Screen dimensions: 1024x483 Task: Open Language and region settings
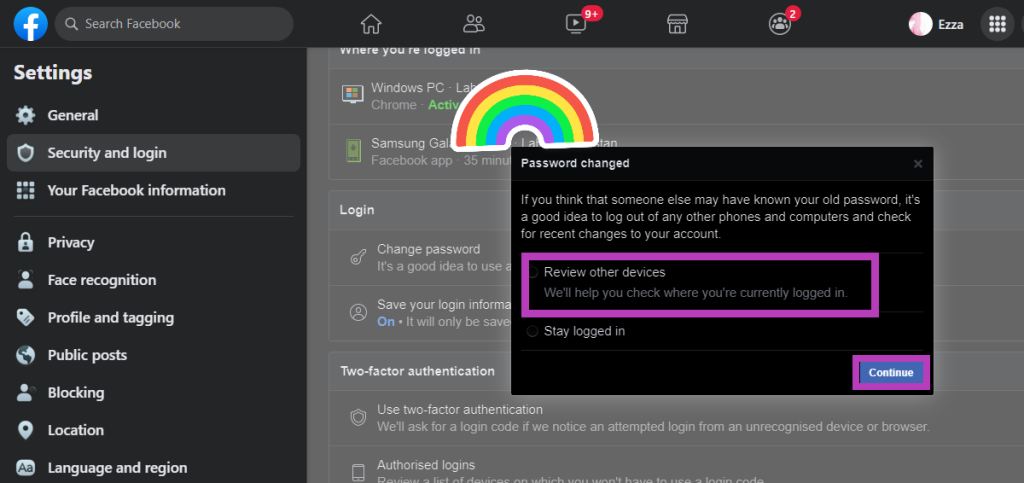153,468
